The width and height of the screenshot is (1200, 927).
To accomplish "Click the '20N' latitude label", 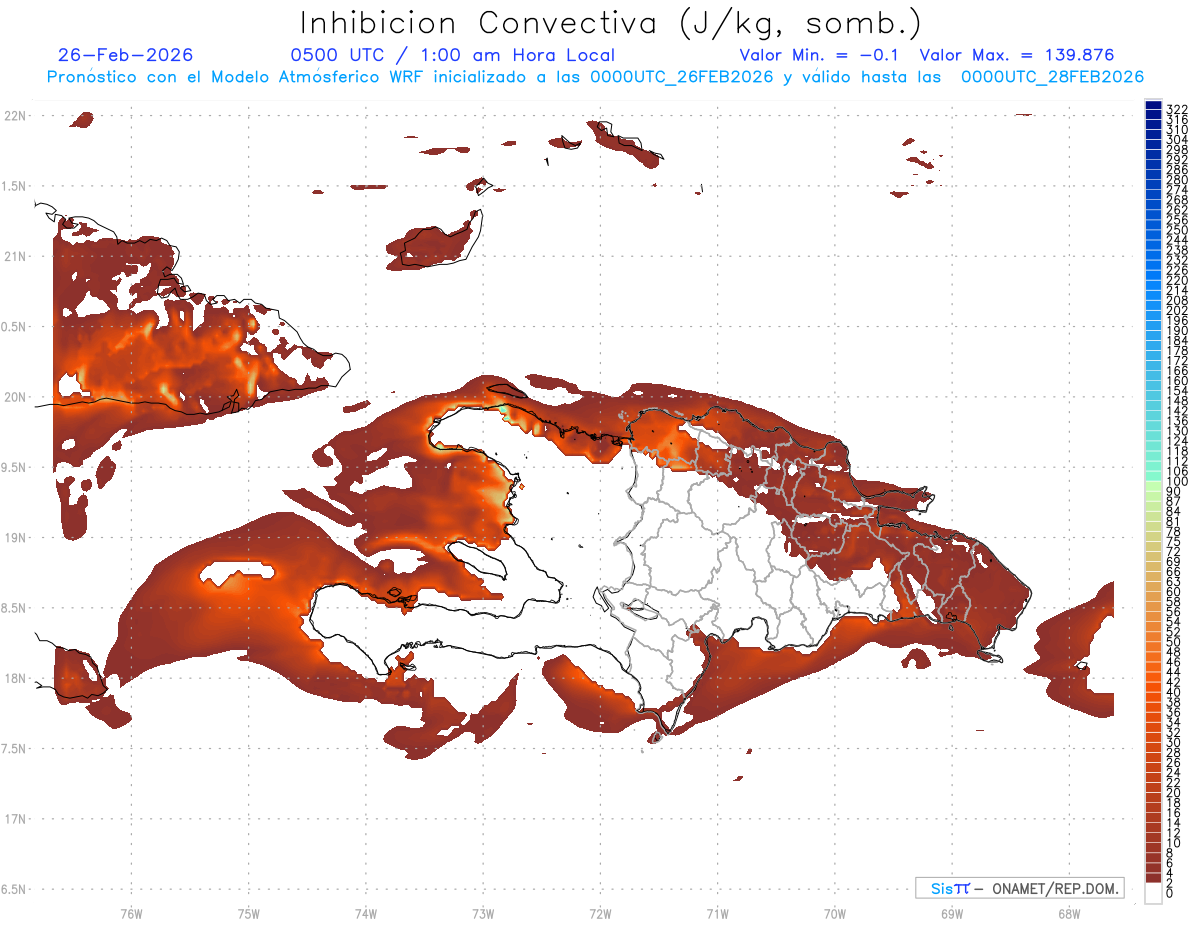I will [16, 397].
